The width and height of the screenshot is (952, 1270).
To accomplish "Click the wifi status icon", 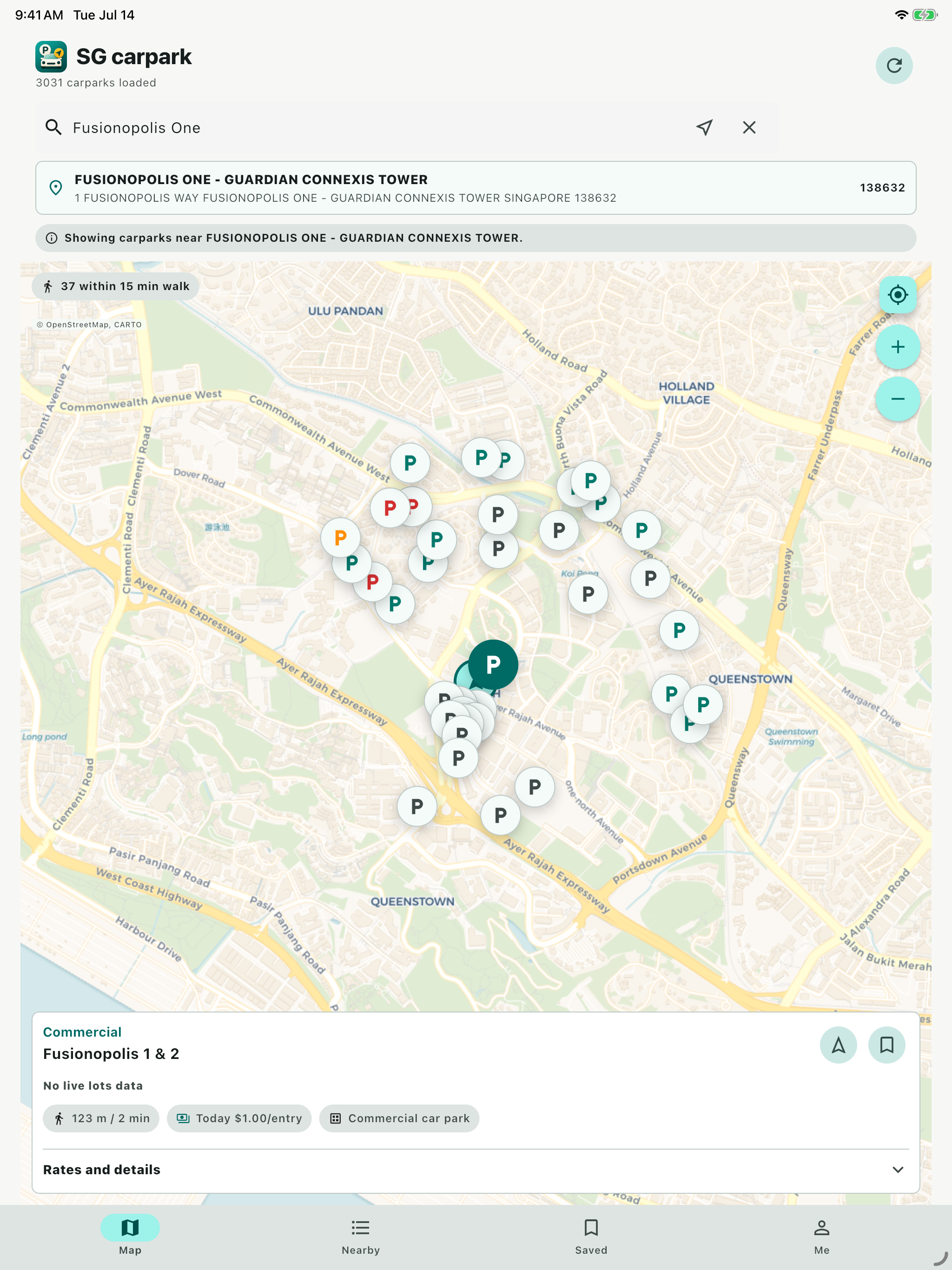I will tap(901, 15).
